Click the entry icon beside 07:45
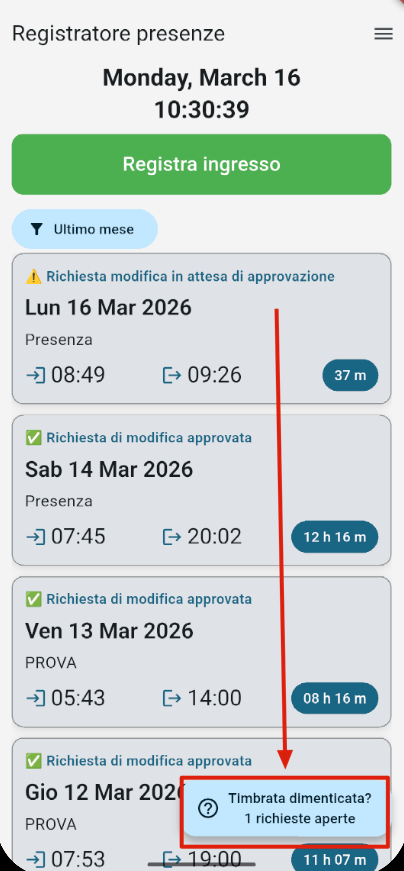Image resolution: width=404 pixels, height=871 pixels. (36, 537)
